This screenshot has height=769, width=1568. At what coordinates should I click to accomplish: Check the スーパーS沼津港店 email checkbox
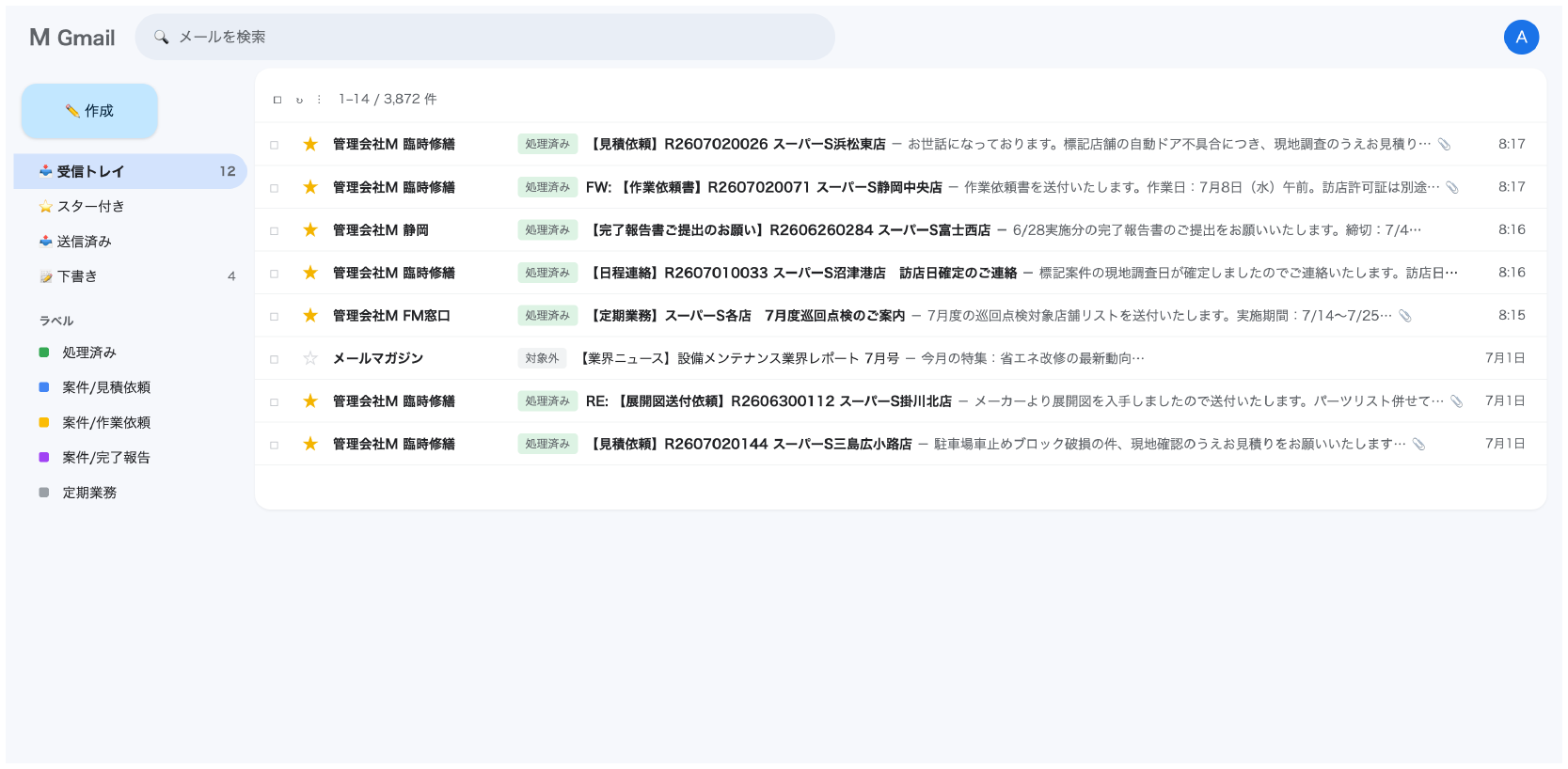pyautogui.click(x=275, y=274)
